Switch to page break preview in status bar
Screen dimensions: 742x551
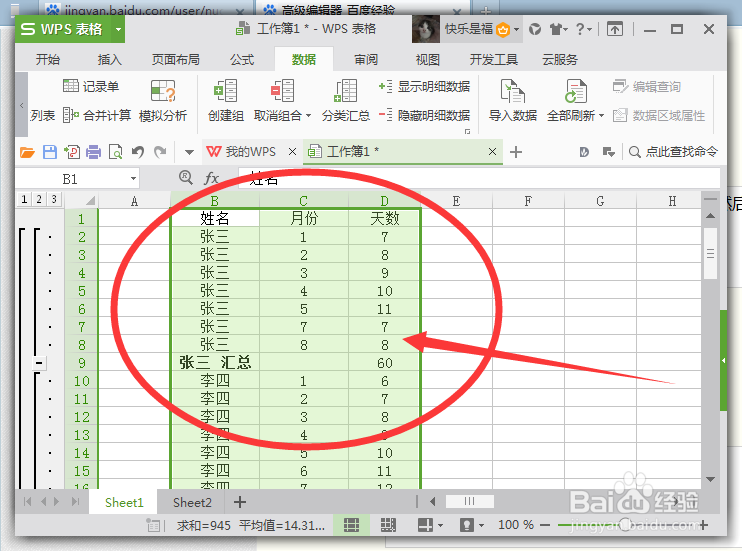388,524
